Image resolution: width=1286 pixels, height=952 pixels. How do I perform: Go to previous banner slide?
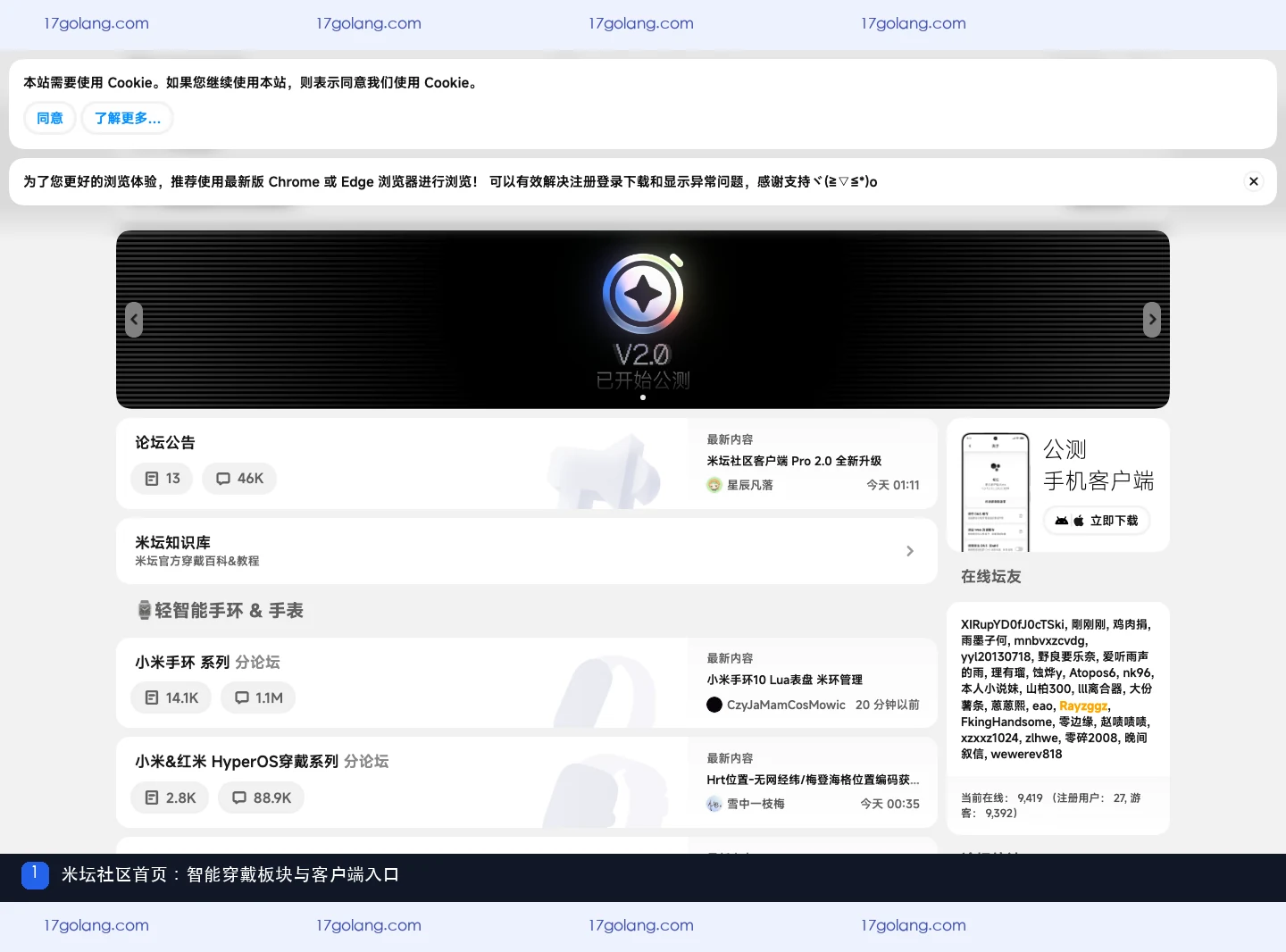(134, 320)
